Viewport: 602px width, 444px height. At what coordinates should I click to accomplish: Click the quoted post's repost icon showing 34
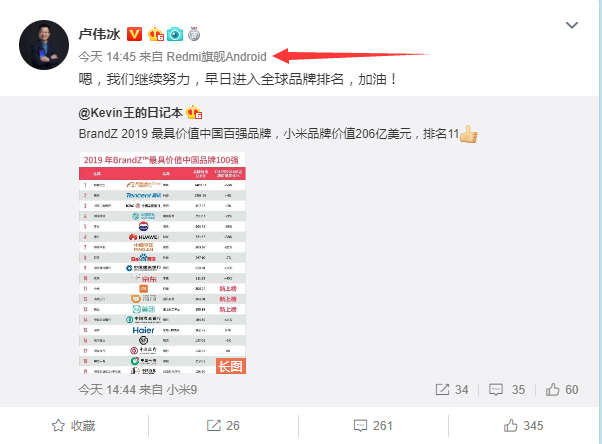click(x=452, y=390)
